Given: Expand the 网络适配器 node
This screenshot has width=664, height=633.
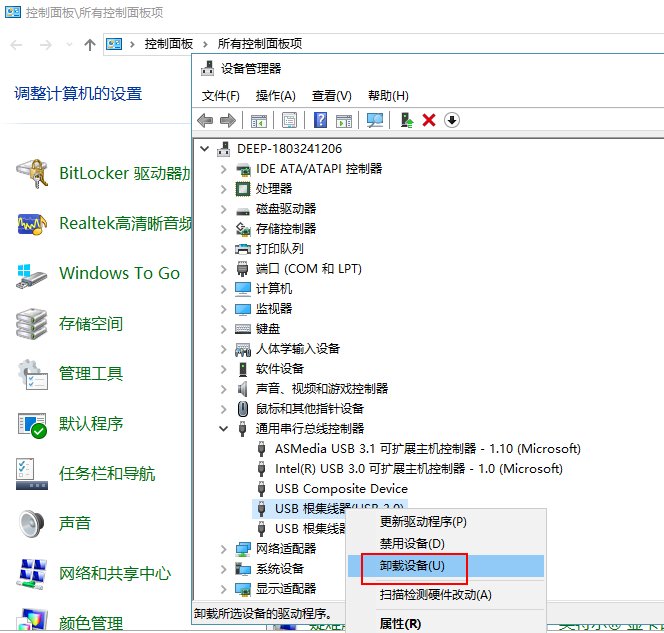Looking at the screenshot, I should [x=223, y=549].
